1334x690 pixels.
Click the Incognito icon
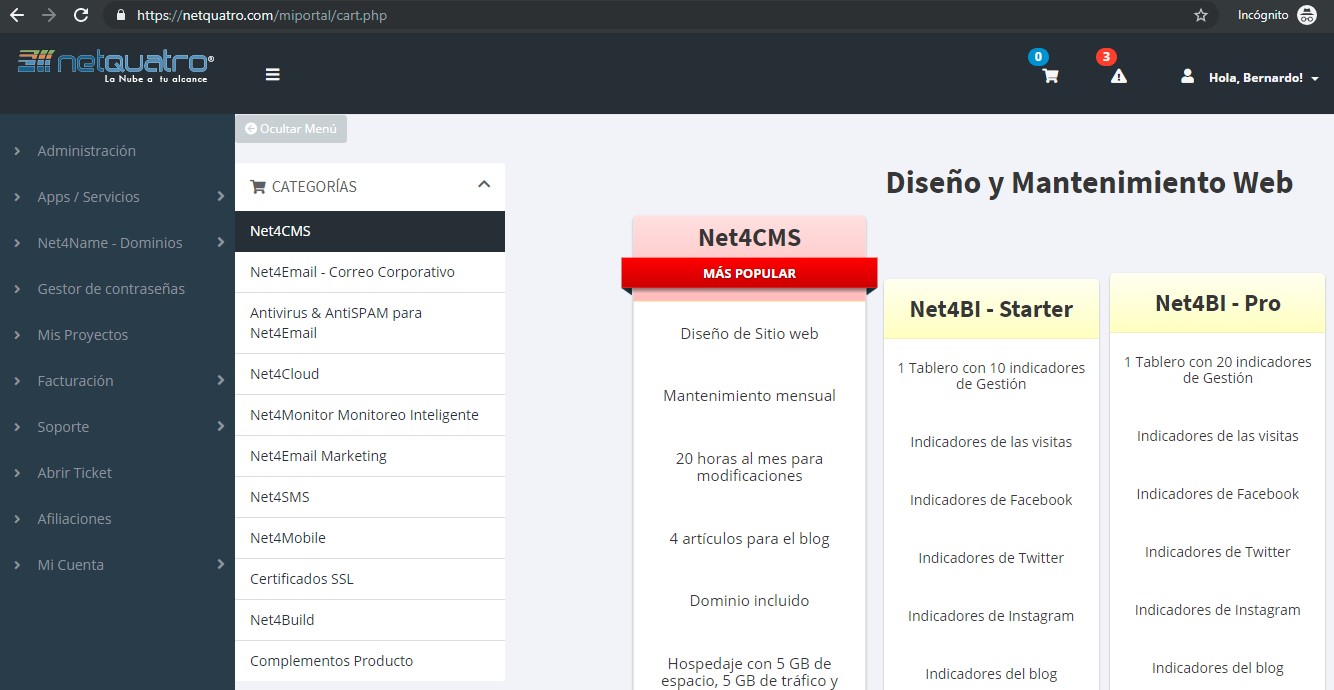point(1307,15)
